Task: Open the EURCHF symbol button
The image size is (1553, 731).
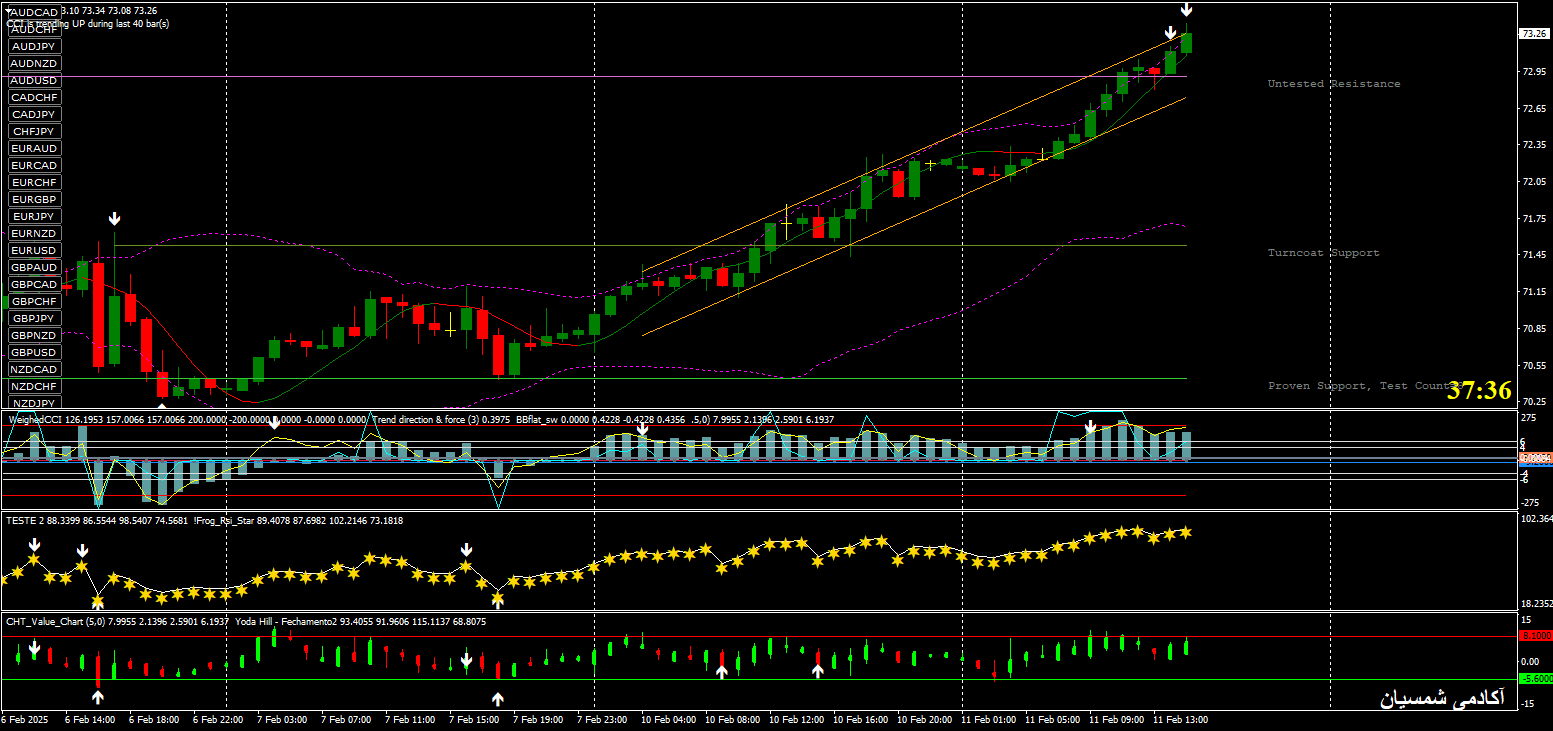Action: click(x=34, y=182)
